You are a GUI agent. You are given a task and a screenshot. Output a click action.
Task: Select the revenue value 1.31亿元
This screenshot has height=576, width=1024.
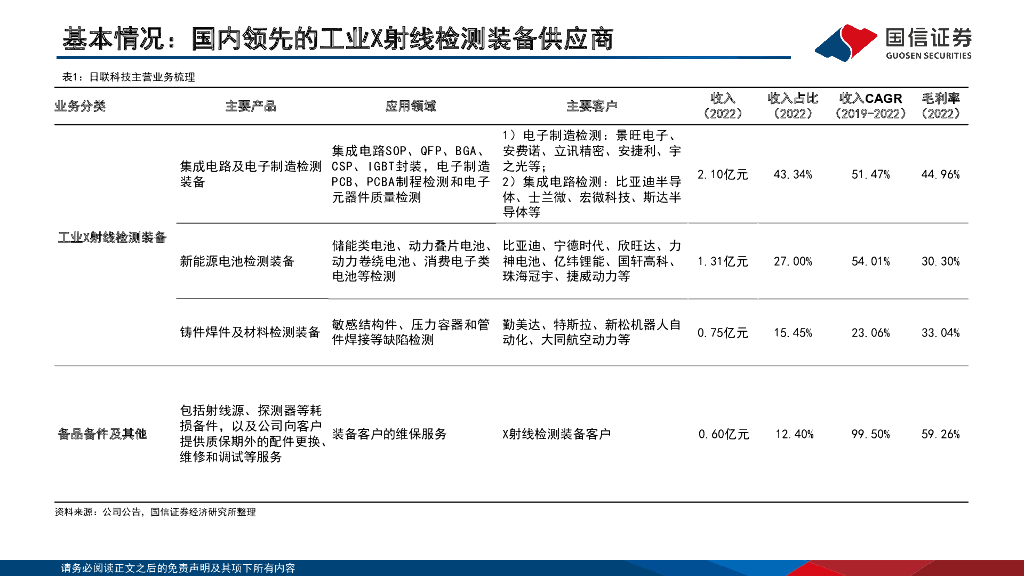pyautogui.click(x=723, y=261)
